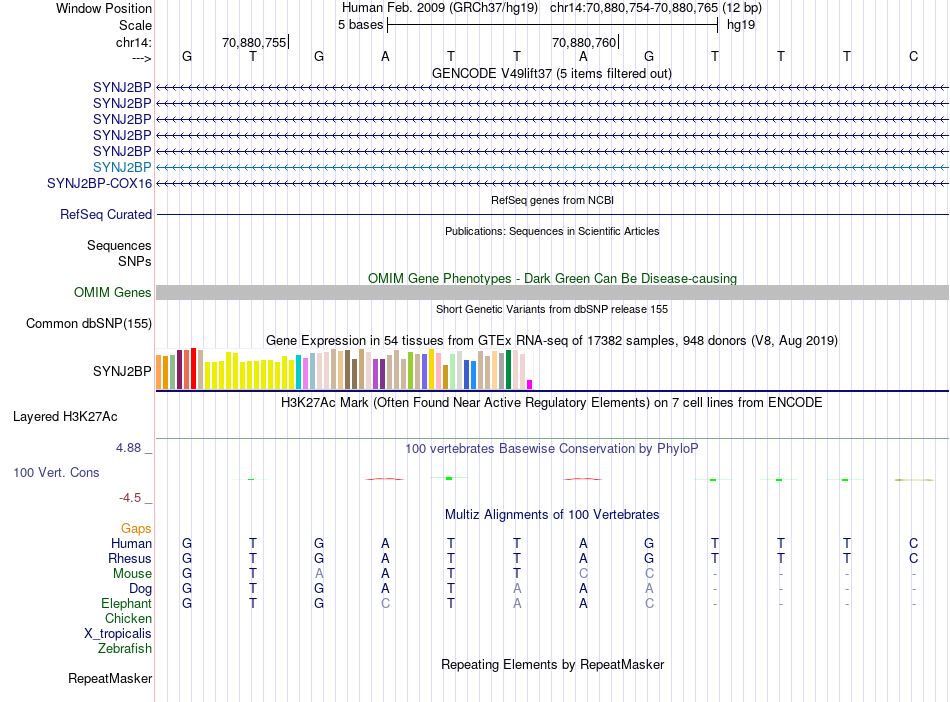Open the Basewise Conservation by PhyloP title
The image size is (950, 702).
point(552,449)
